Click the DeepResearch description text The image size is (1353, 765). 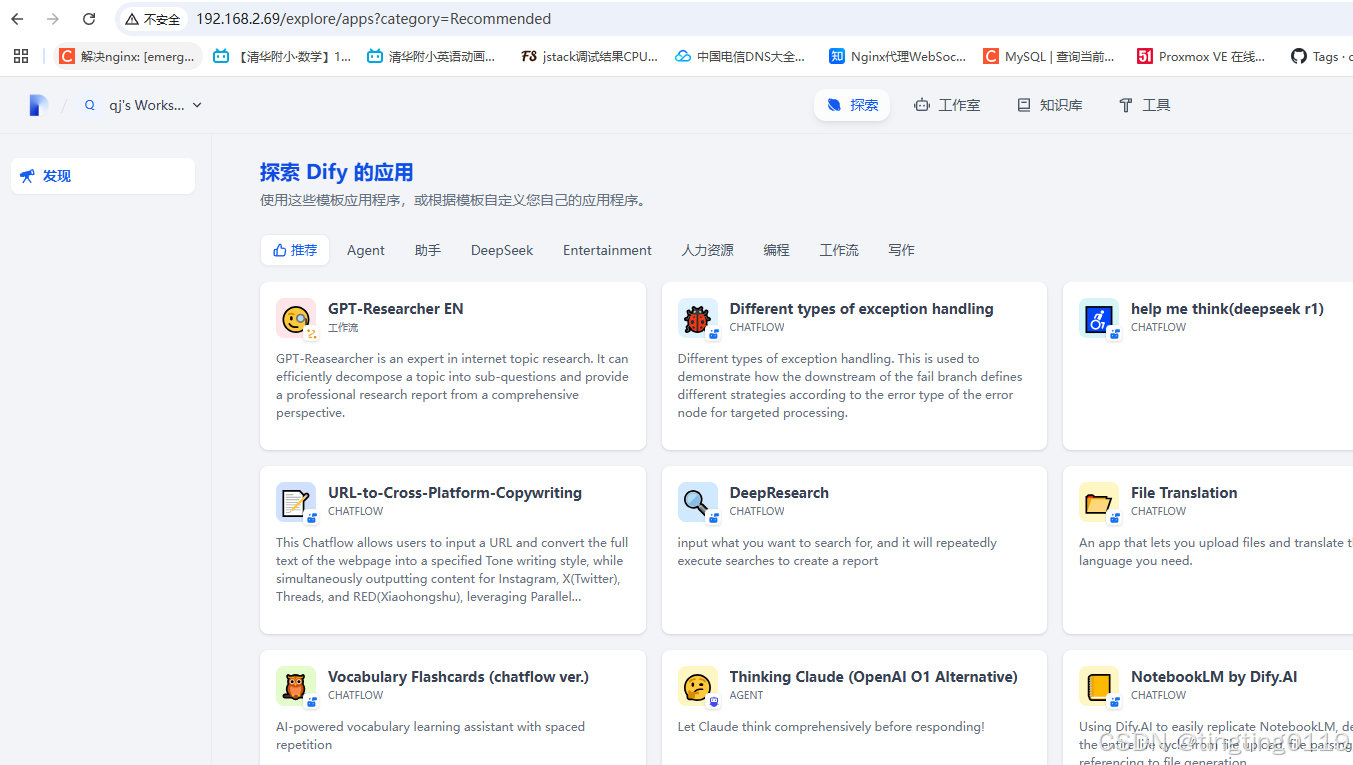[x=837, y=552]
